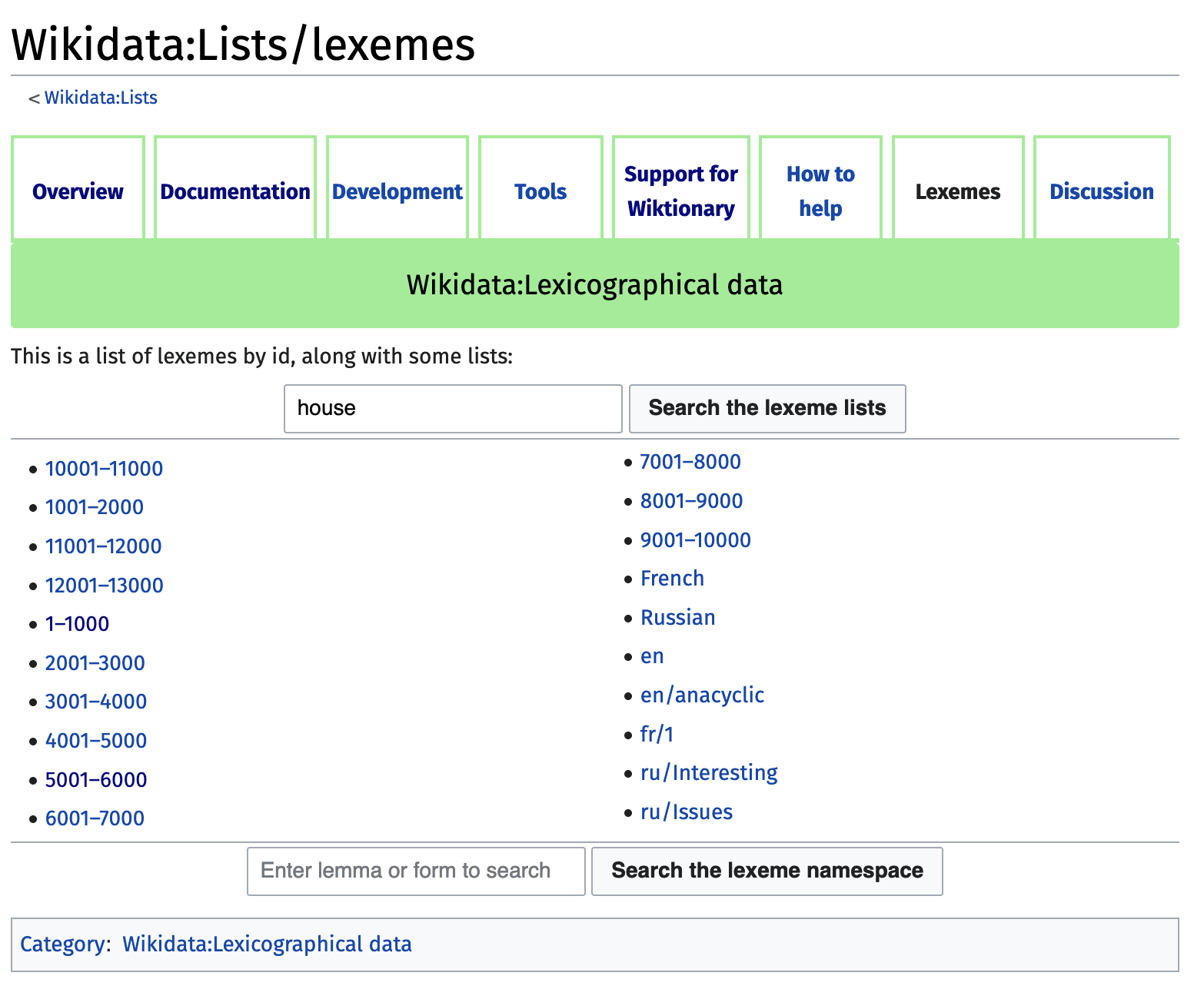Open the 8001–9000 lexeme list

(691, 501)
